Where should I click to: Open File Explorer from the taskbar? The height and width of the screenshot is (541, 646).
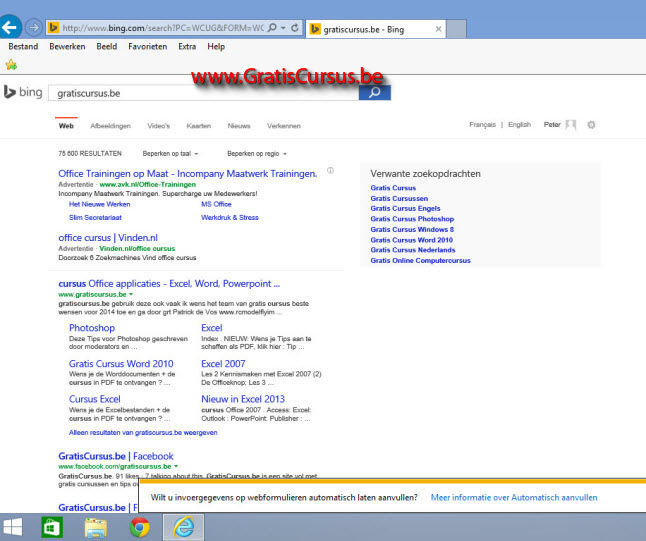click(x=96, y=527)
